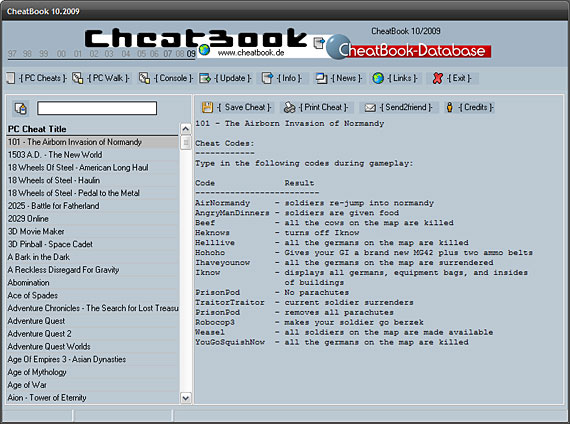Open the PC Walk section
The image size is (570, 424).
point(108,78)
